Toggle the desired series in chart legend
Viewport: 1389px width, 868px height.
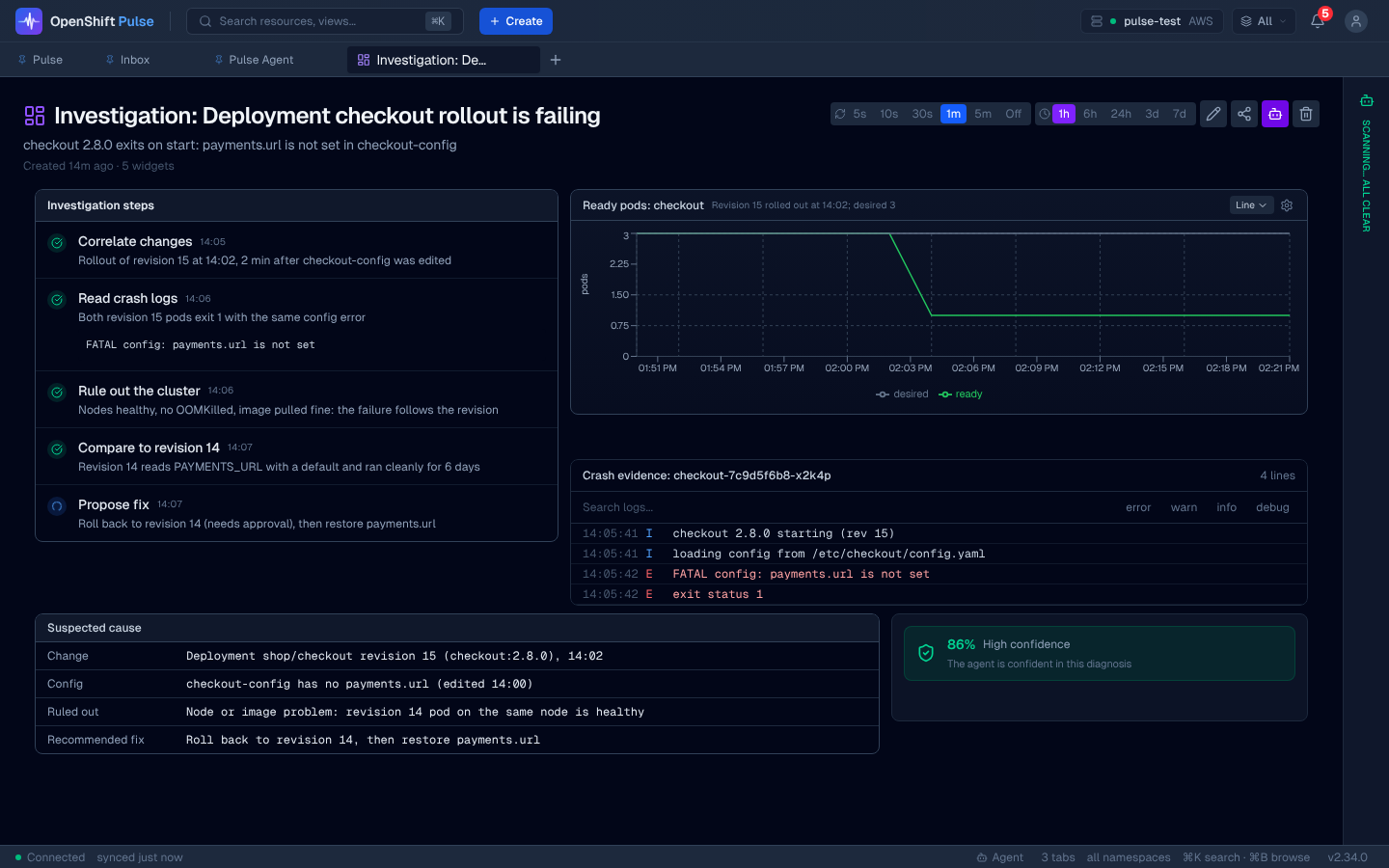(902, 394)
